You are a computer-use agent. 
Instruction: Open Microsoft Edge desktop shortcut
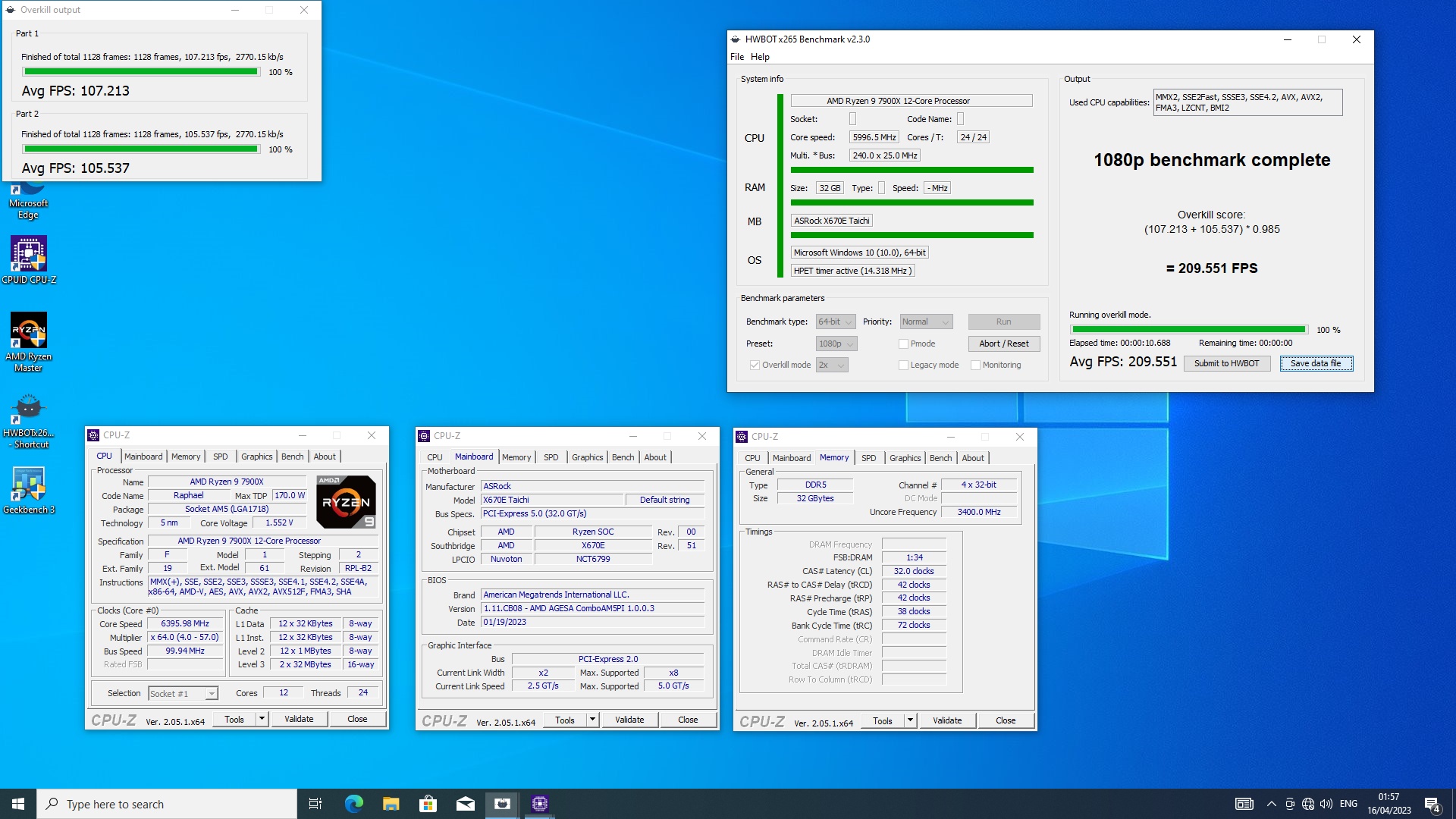point(28,200)
